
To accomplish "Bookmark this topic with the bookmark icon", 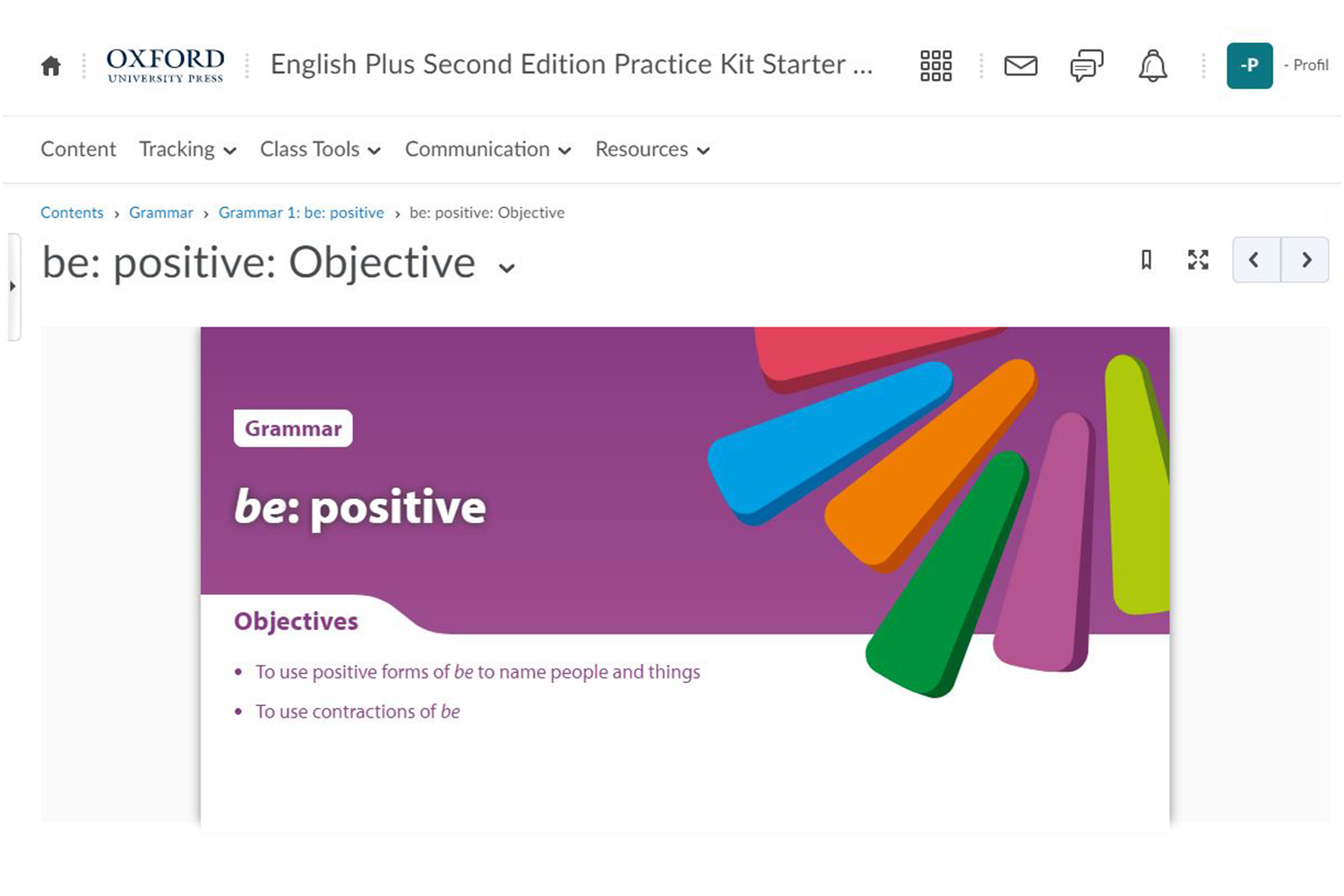I will point(1146,260).
